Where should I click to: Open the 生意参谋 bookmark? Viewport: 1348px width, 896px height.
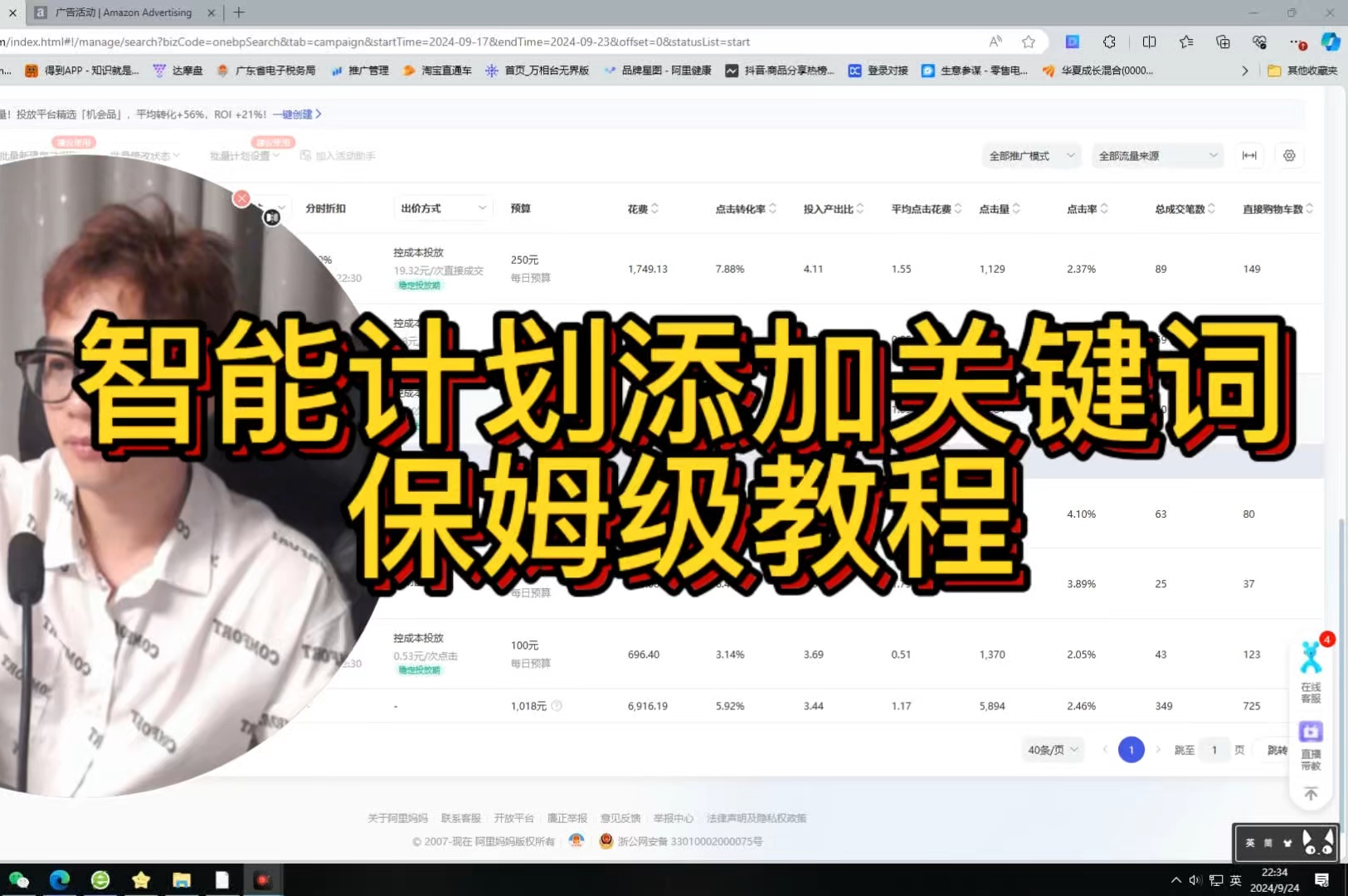pyautogui.click(x=975, y=71)
